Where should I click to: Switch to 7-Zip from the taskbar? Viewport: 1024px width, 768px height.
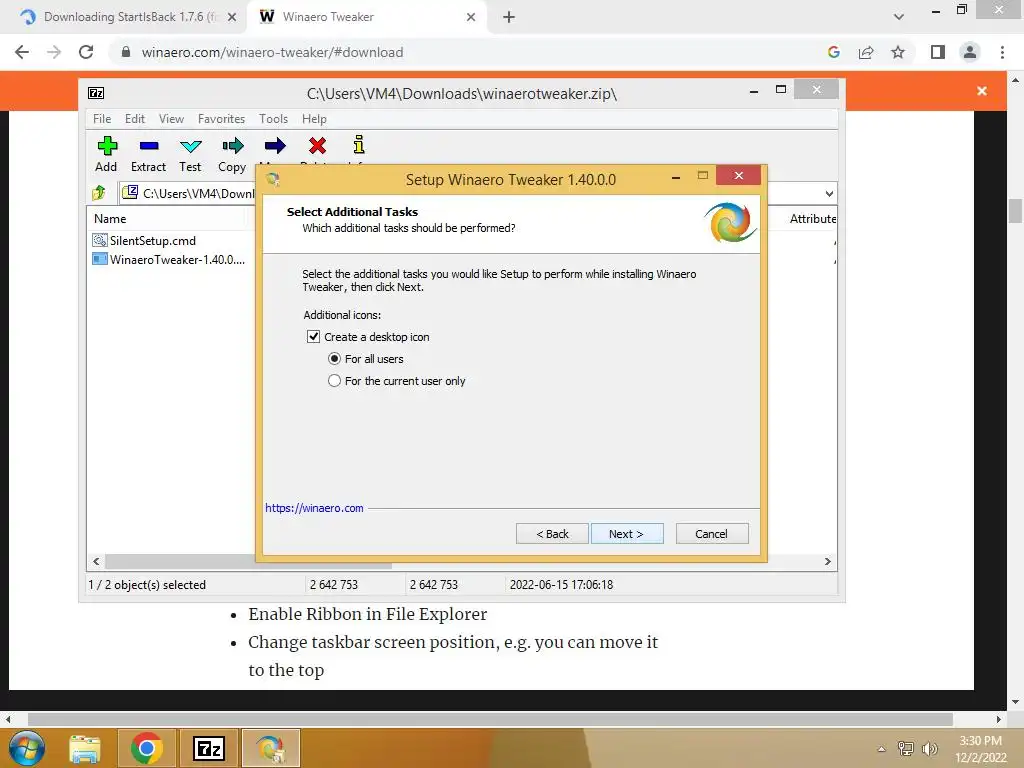coord(209,748)
